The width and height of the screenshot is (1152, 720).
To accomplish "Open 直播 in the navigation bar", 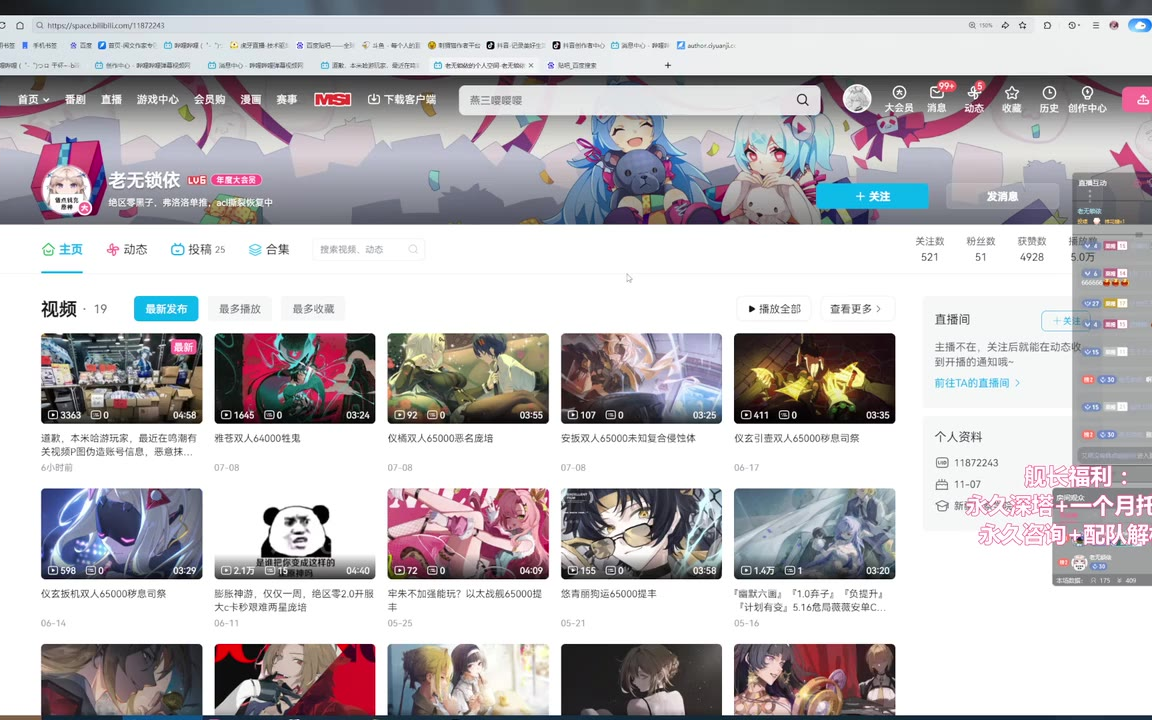I will (x=112, y=99).
